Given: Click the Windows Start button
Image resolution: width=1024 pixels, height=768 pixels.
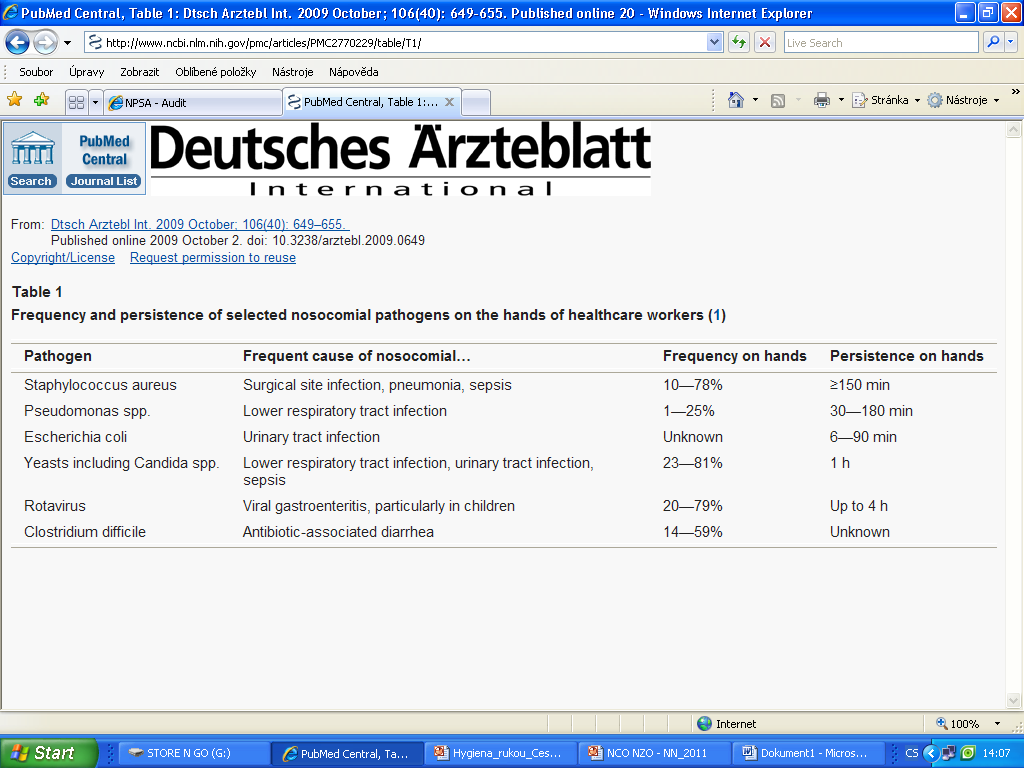Looking at the screenshot, I should tap(48, 753).
